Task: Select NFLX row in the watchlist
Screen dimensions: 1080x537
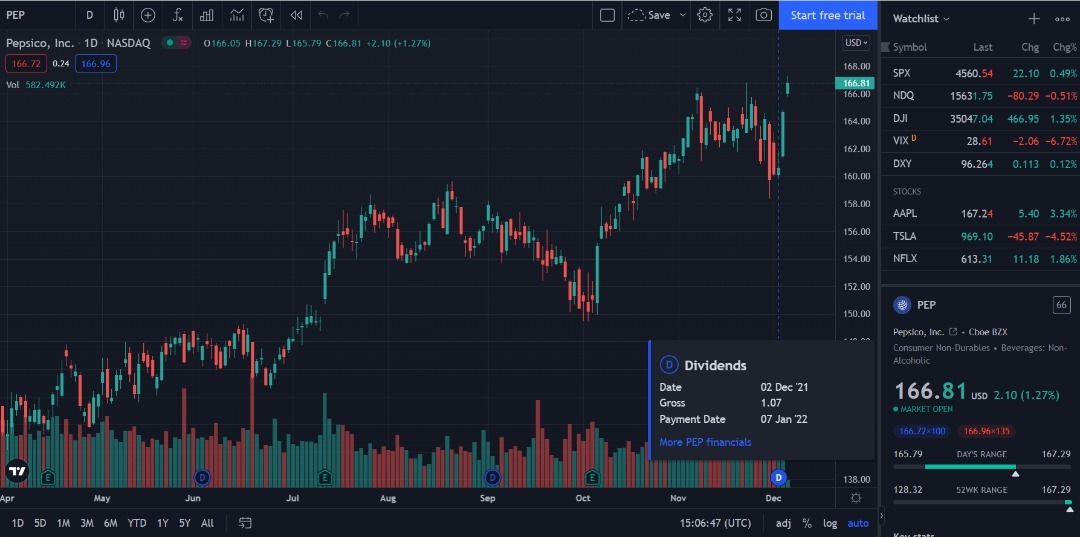Action: tap(981, 259)
